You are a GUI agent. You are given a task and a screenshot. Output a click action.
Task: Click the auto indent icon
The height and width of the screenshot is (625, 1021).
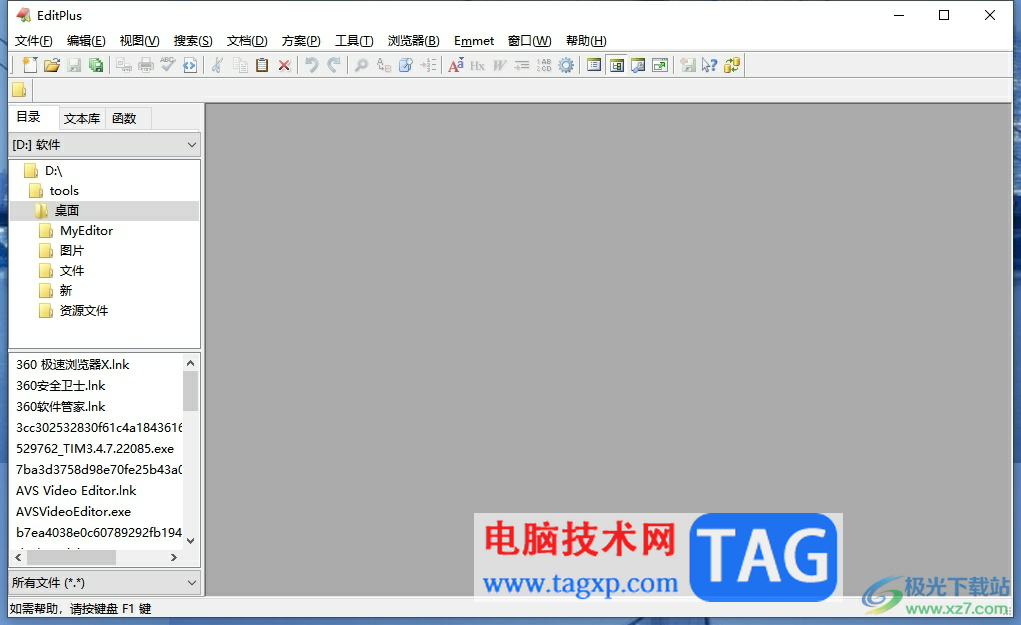[x=522, y=65]
